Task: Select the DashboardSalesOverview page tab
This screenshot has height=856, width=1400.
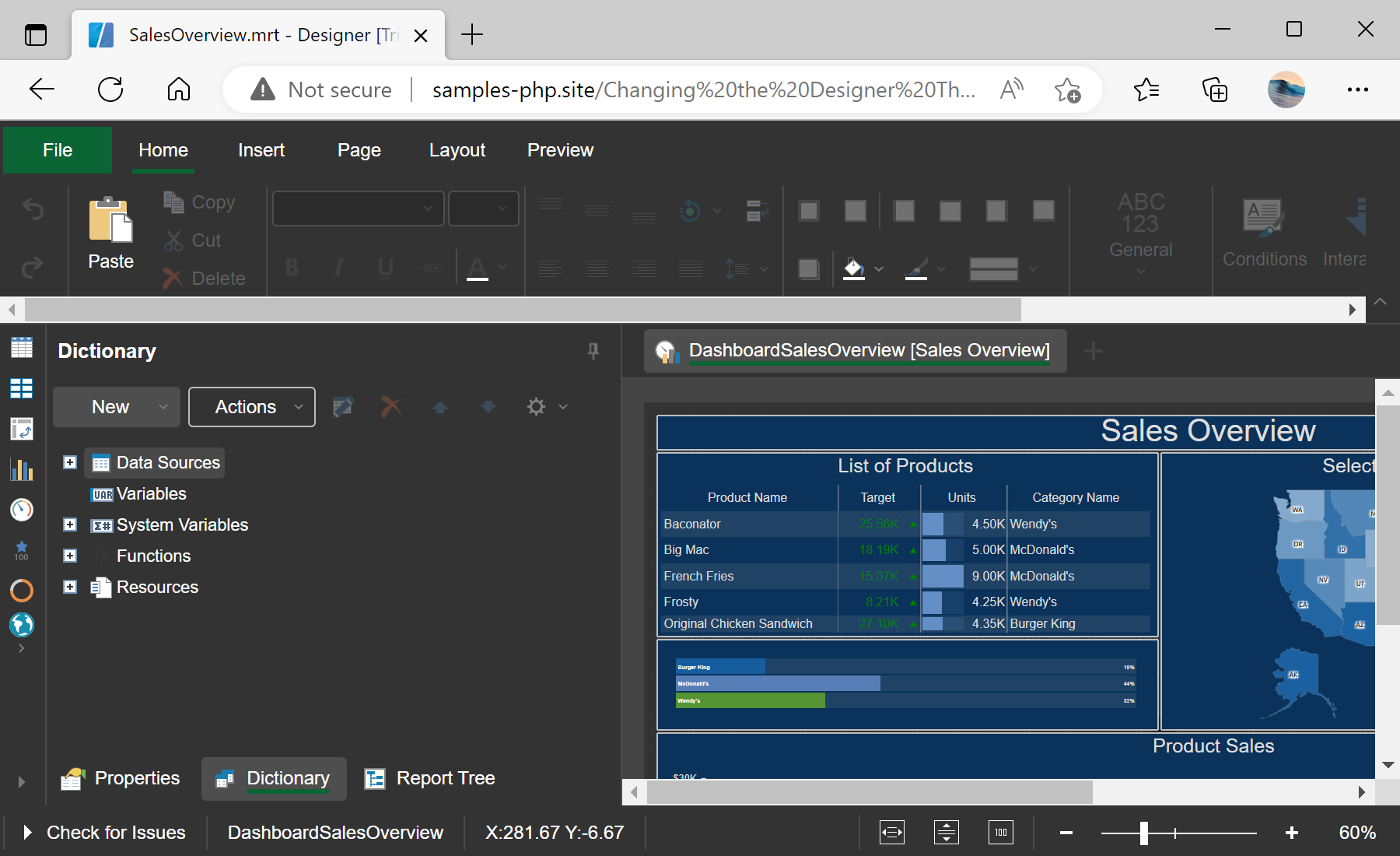Action: 856,351
